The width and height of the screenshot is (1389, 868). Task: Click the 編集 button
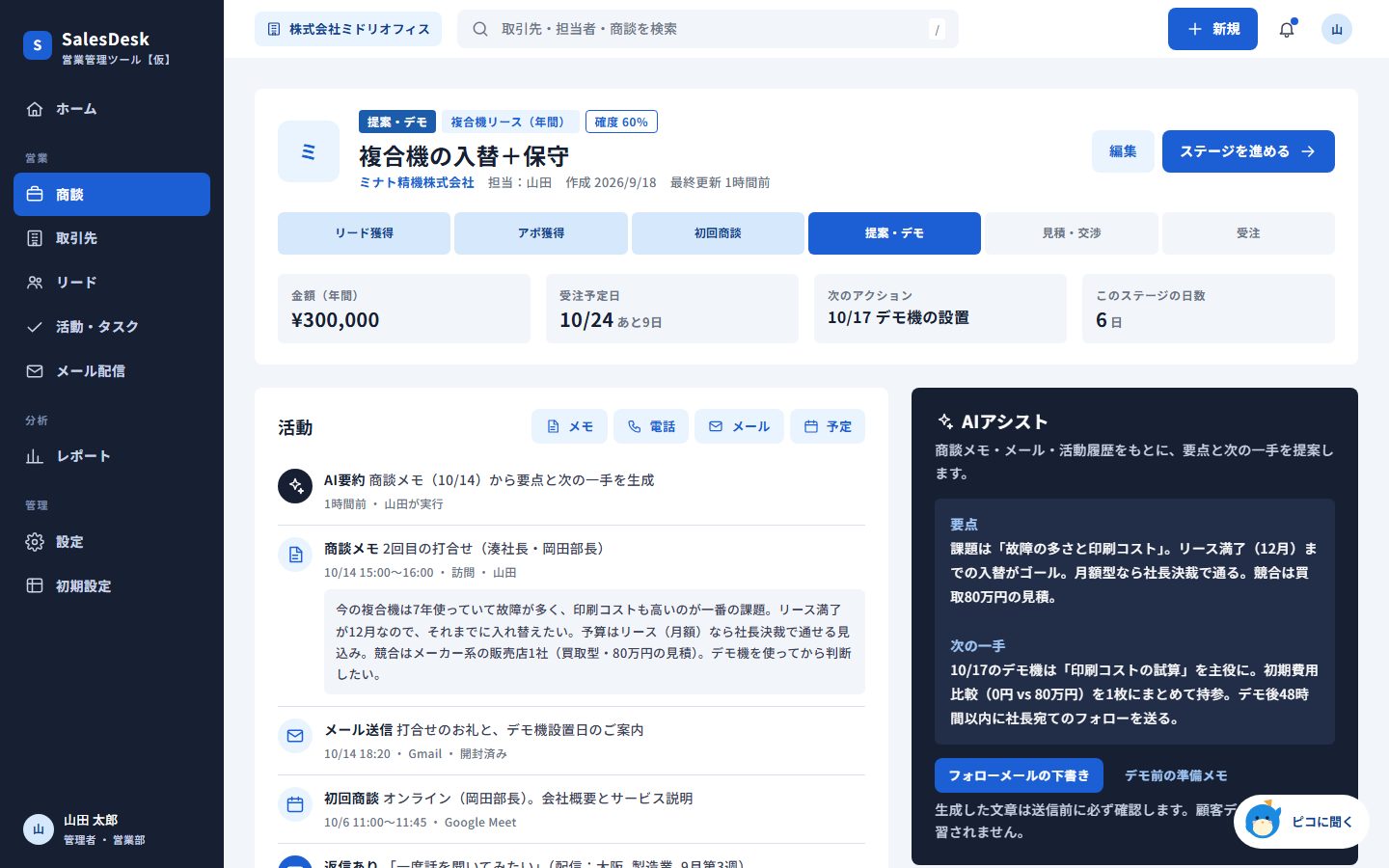[1123, 151]
